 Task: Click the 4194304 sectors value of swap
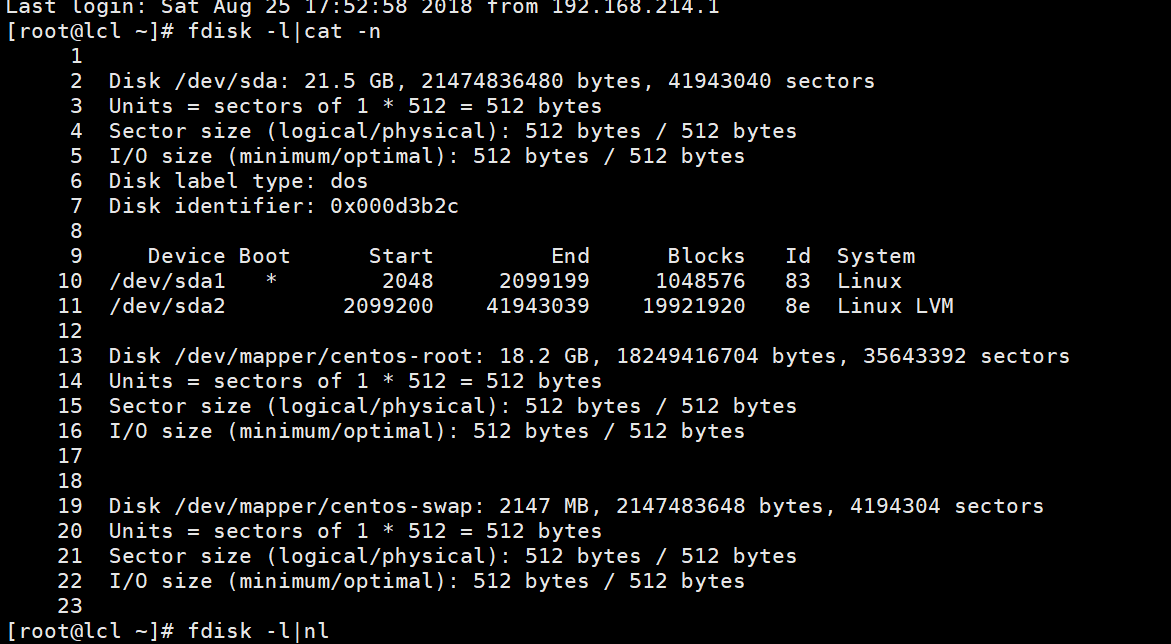[x=895, y=507]
